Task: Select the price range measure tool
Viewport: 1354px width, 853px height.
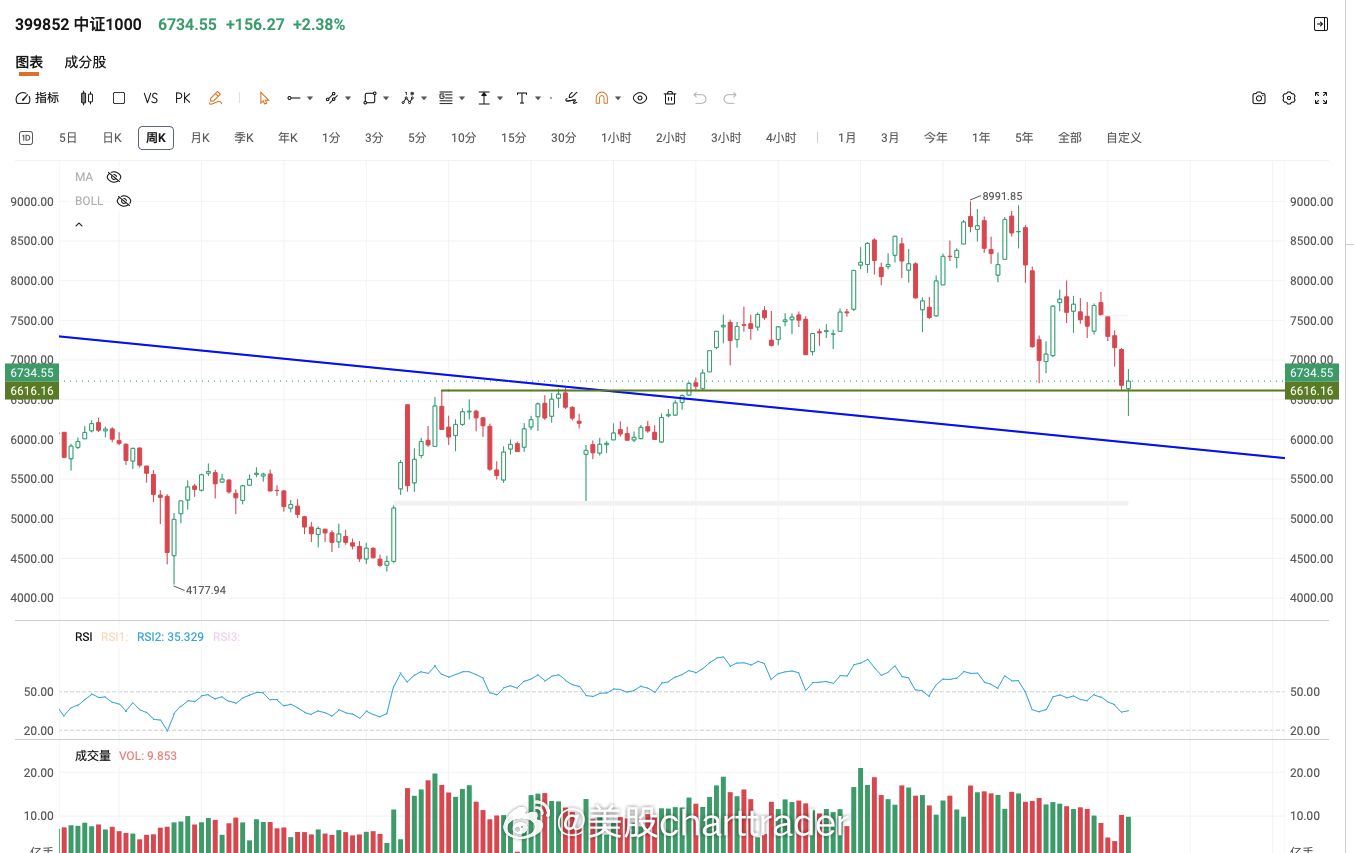Action: [x=484, y=98]
